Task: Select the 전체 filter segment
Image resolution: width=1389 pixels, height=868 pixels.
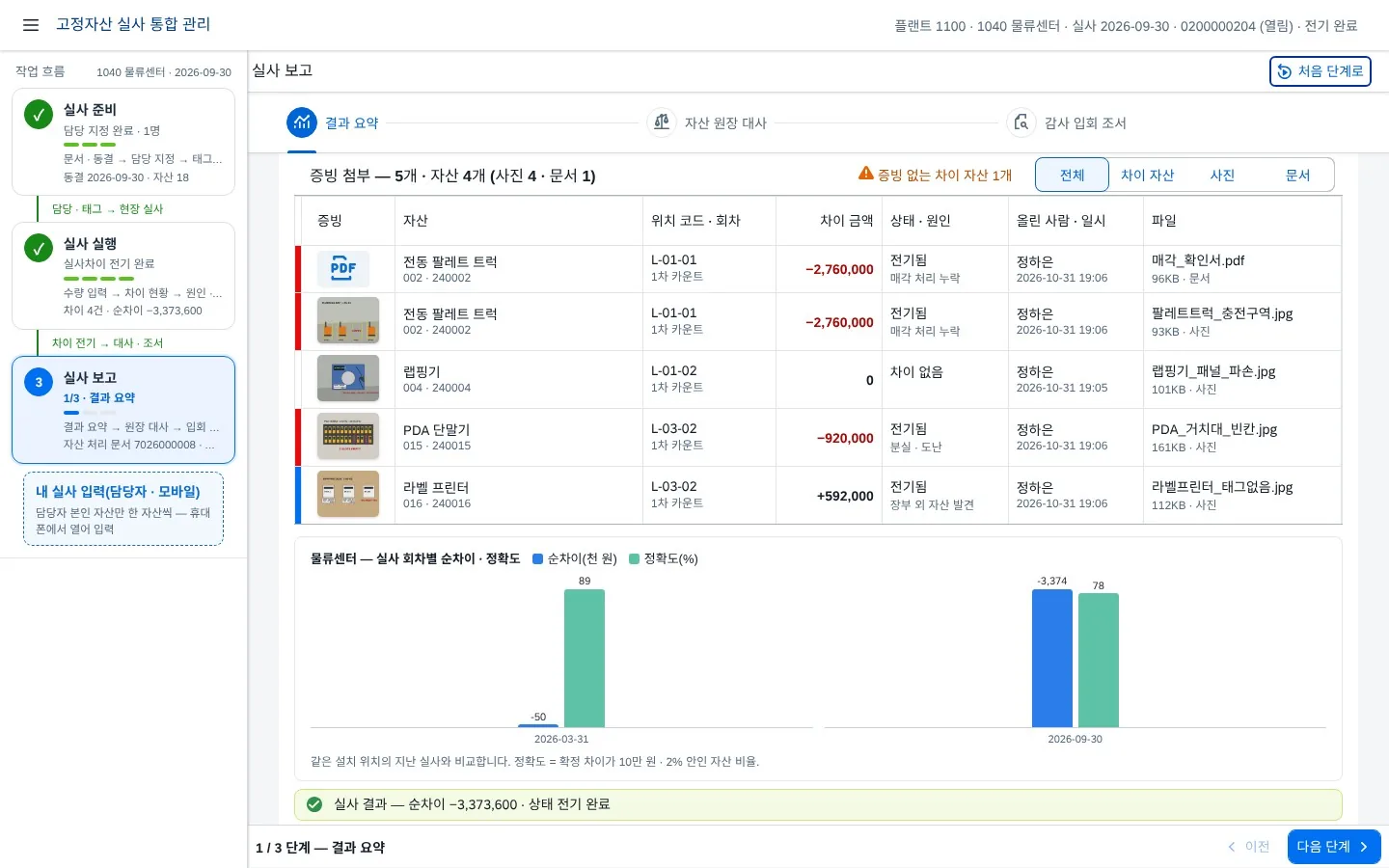Action: pyautogui.click(x=1073, y=175)
